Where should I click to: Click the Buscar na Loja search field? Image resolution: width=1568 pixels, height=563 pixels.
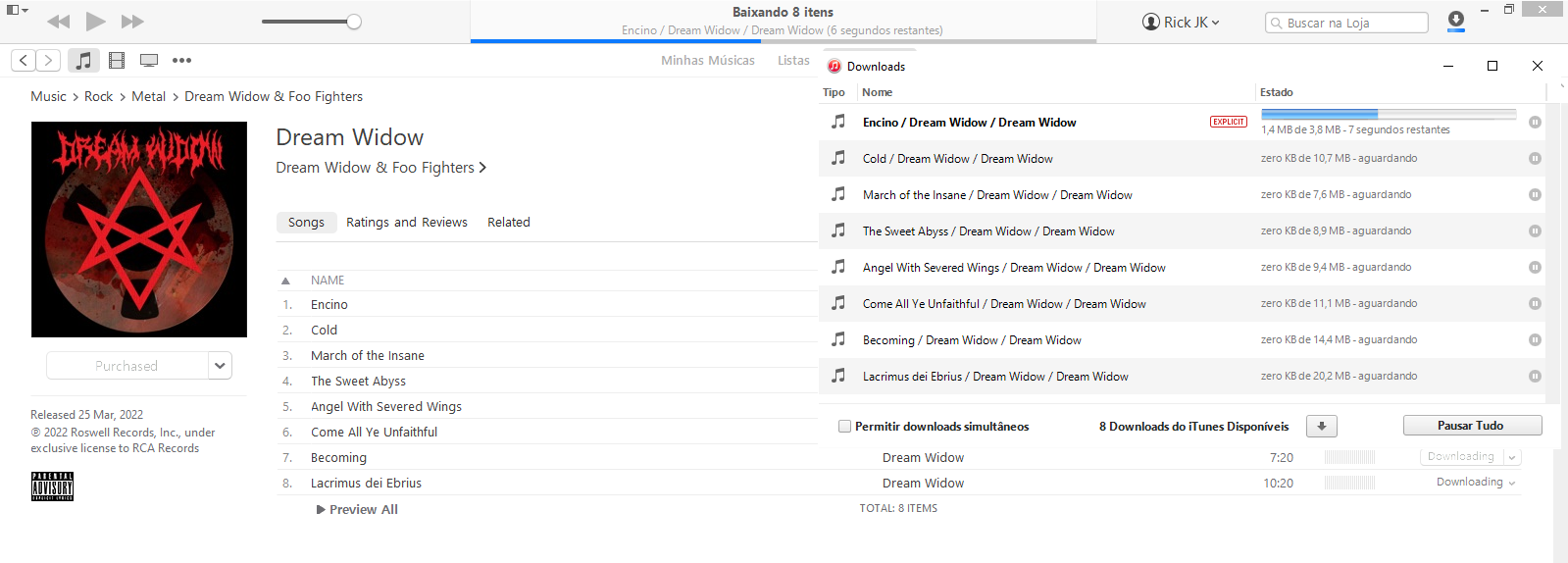[x=1346, y=23]
